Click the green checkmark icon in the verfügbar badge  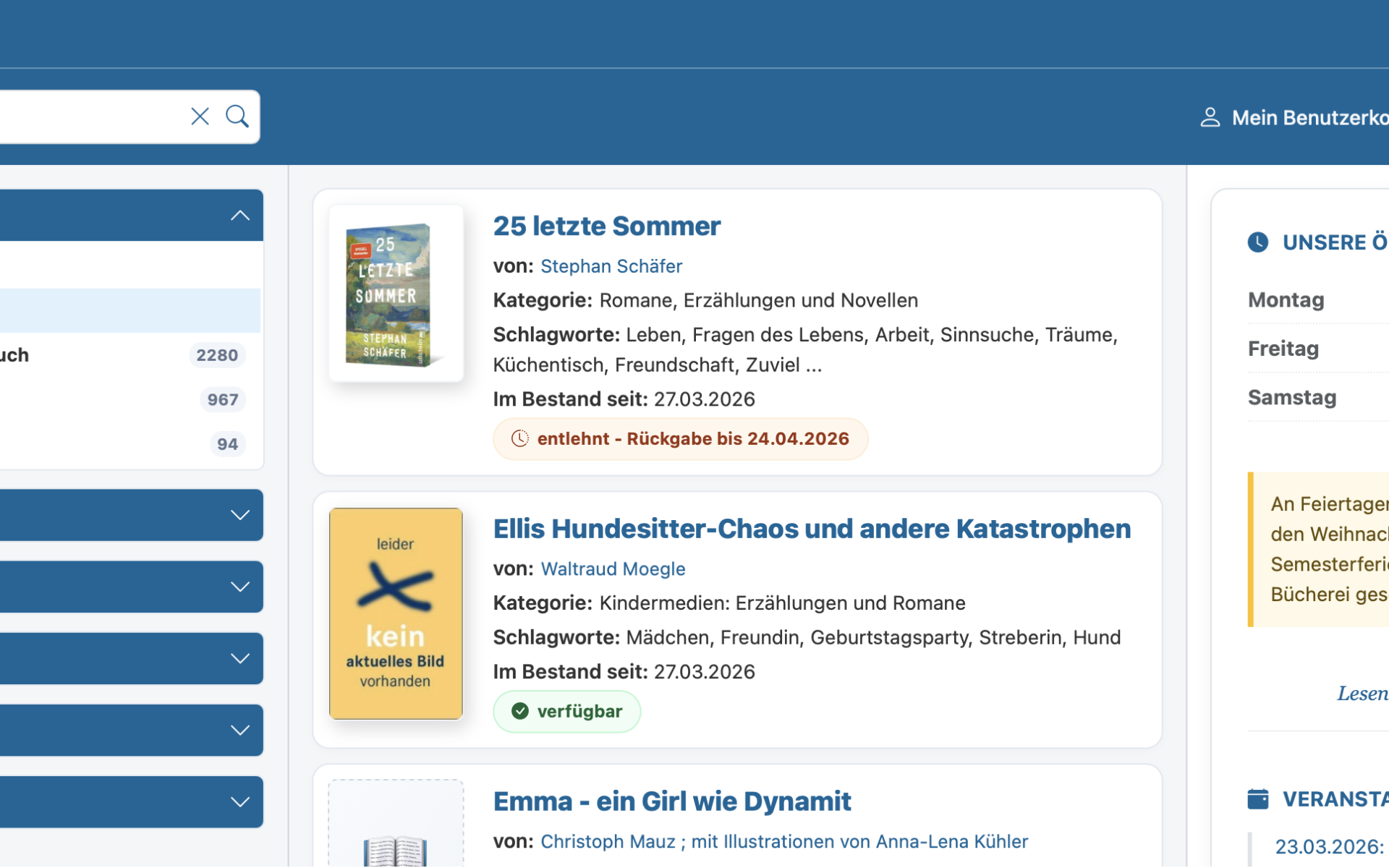[x=521, y=711]
